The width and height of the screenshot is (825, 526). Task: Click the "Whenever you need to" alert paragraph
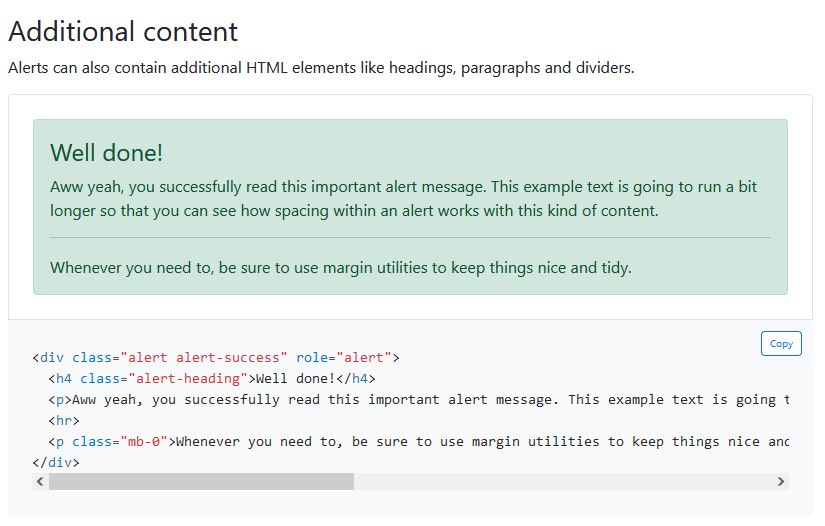[x=340, y=268]
